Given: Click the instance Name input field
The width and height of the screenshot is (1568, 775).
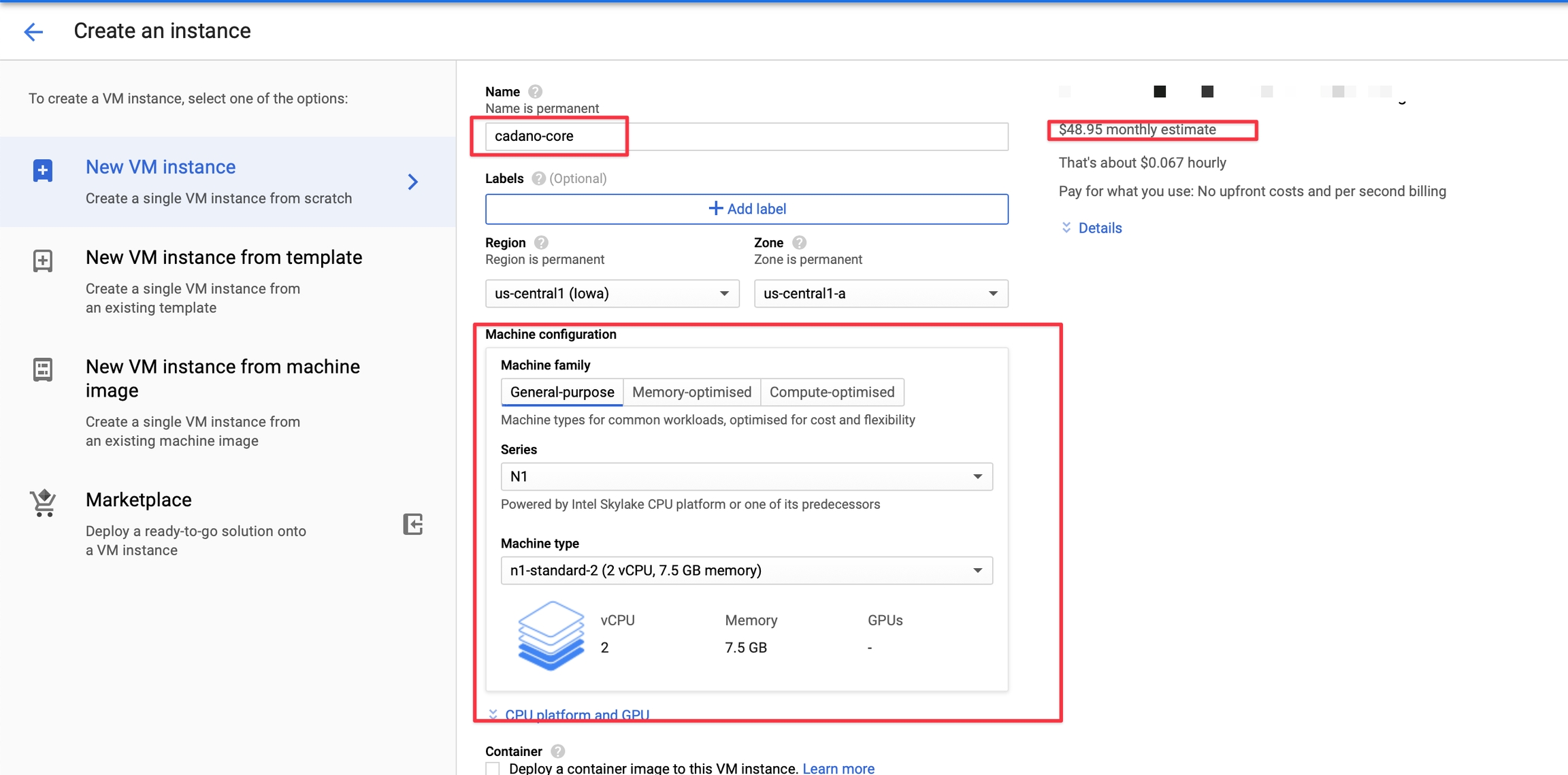Looking at the screenshot, I should point(747,136).
